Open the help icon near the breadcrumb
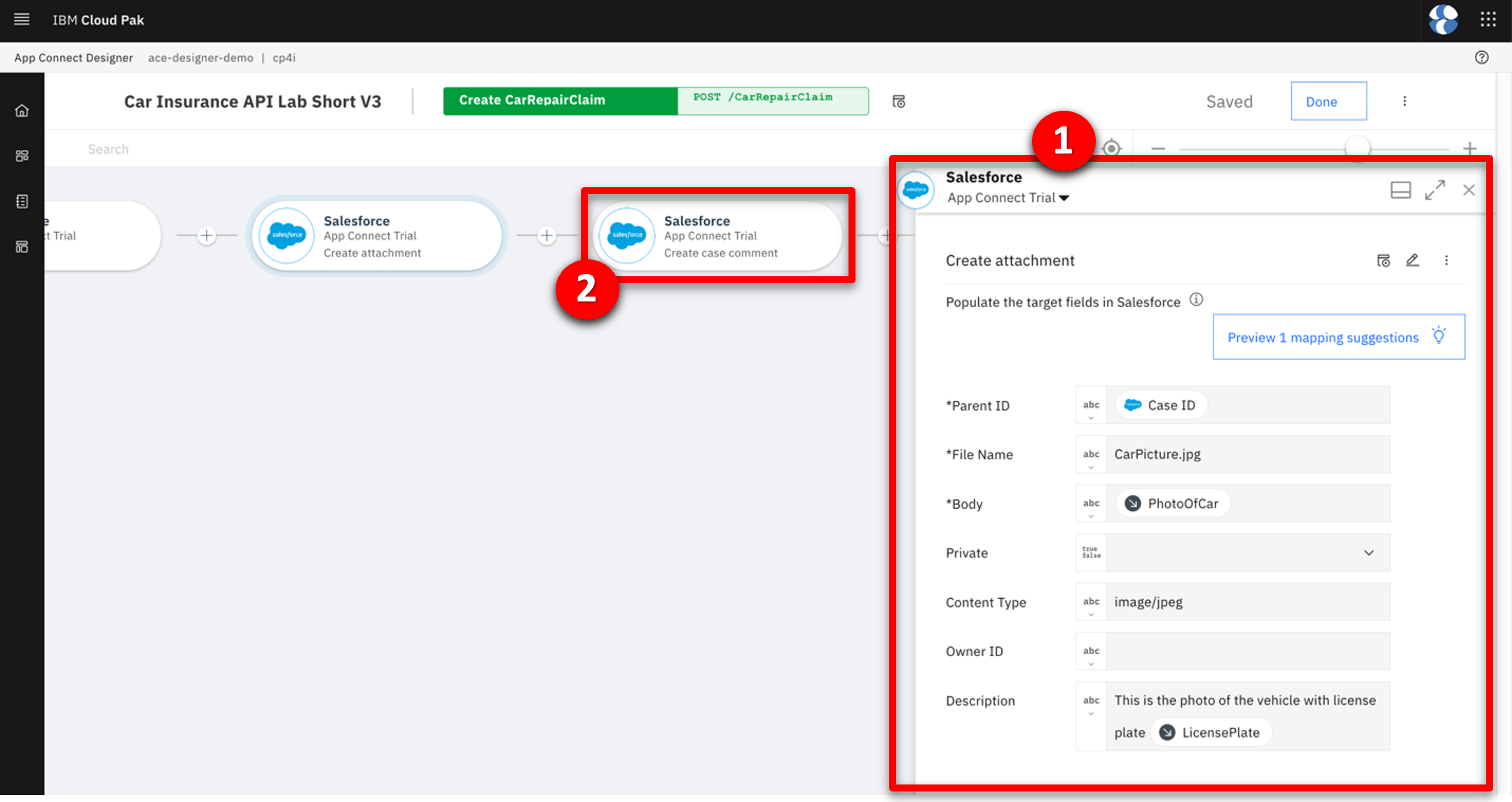This screenshot has height=802, width=1512. (1483, 57)
